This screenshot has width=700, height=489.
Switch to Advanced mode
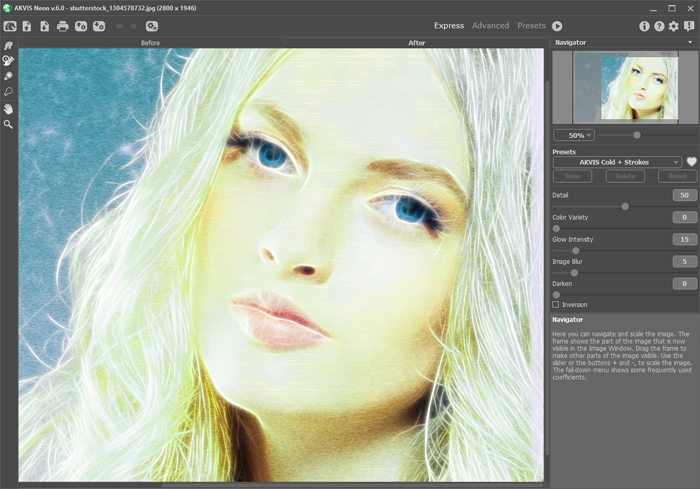[x=490, y=26]
